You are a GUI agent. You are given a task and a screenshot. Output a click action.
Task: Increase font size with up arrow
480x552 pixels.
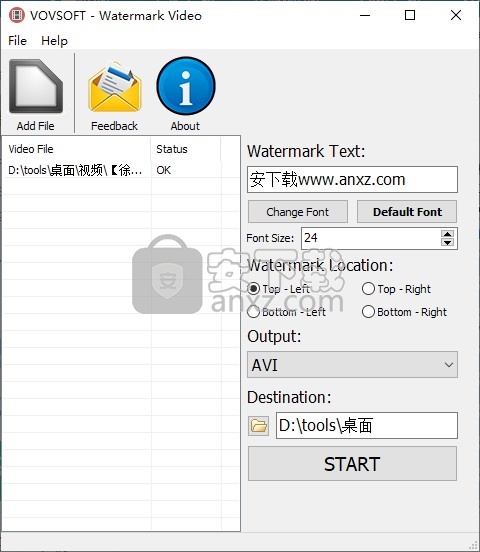[x=447, y=234]
